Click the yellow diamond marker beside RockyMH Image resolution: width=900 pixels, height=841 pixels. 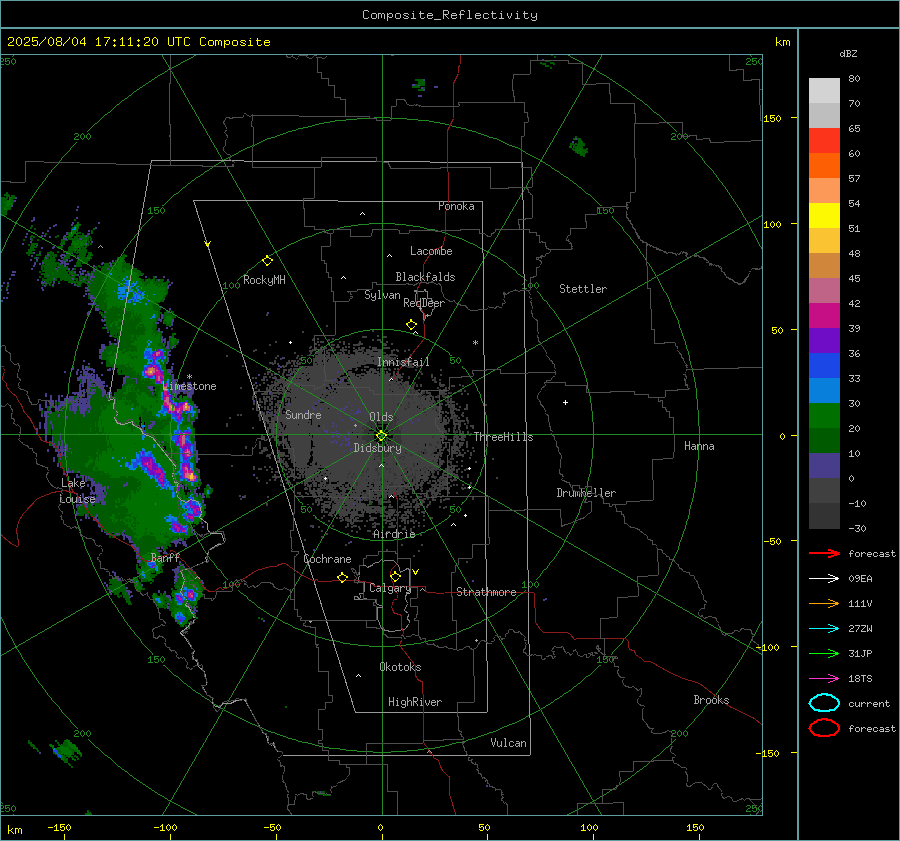point(267,261)
